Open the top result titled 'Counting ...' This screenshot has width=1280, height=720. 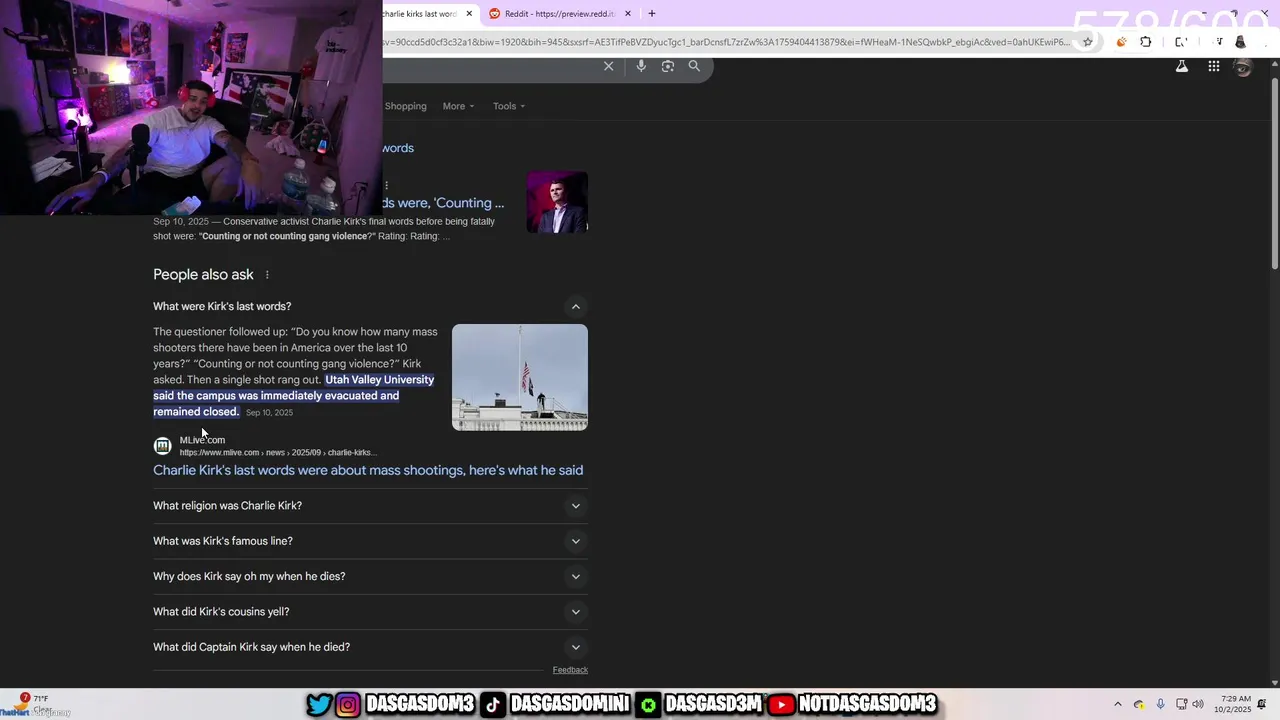[443, 203]
